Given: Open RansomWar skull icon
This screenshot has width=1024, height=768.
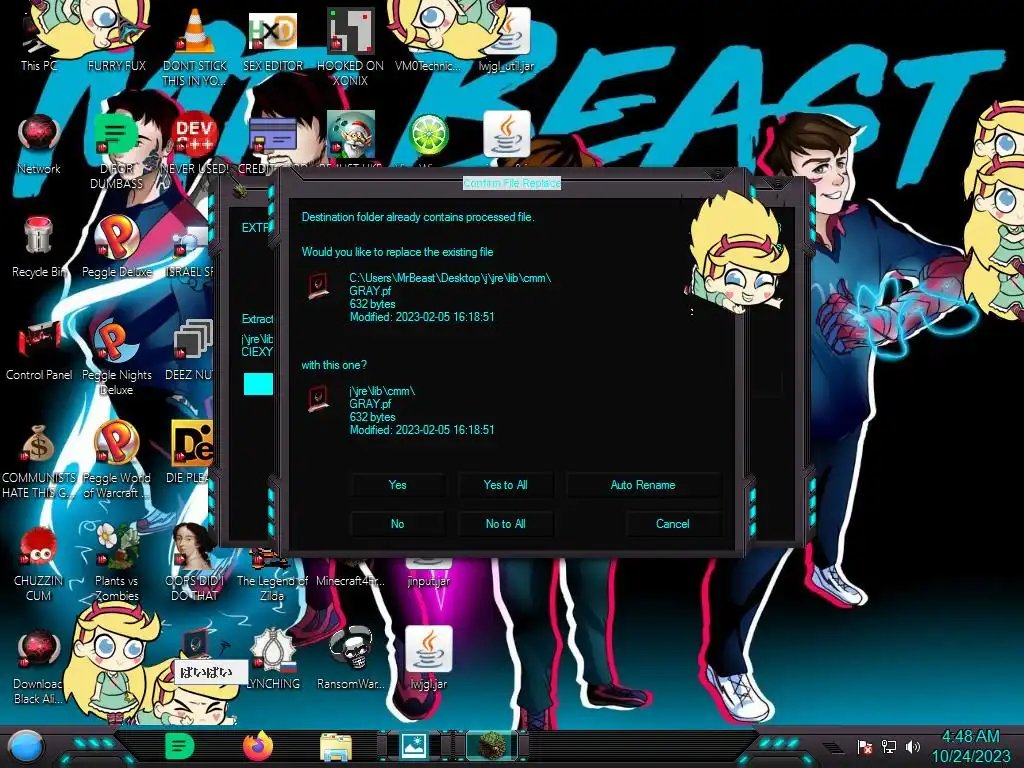Looking at the screenshot, I should pos(351,660).
